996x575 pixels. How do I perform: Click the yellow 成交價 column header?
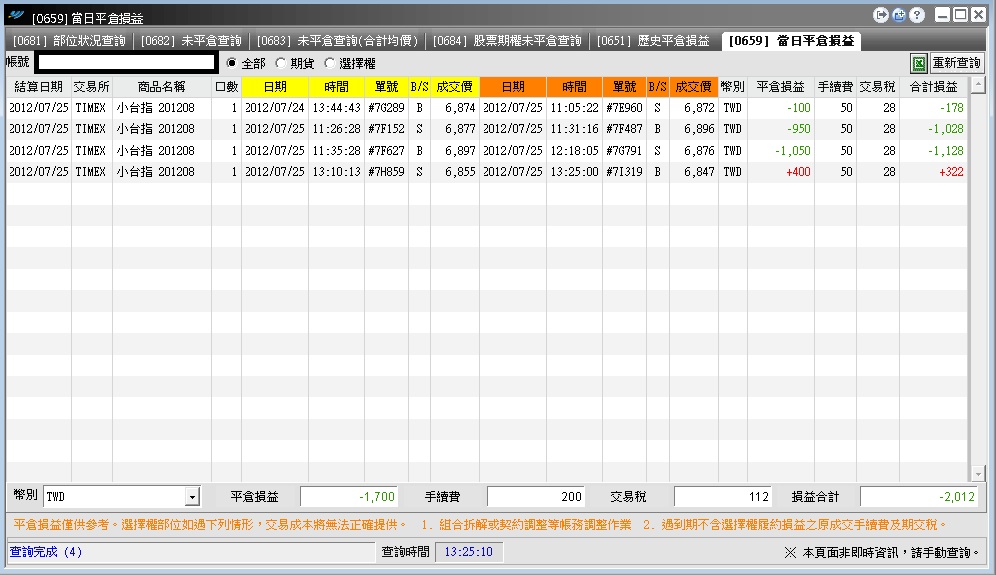pyautogui.click(x=455, y=87)
